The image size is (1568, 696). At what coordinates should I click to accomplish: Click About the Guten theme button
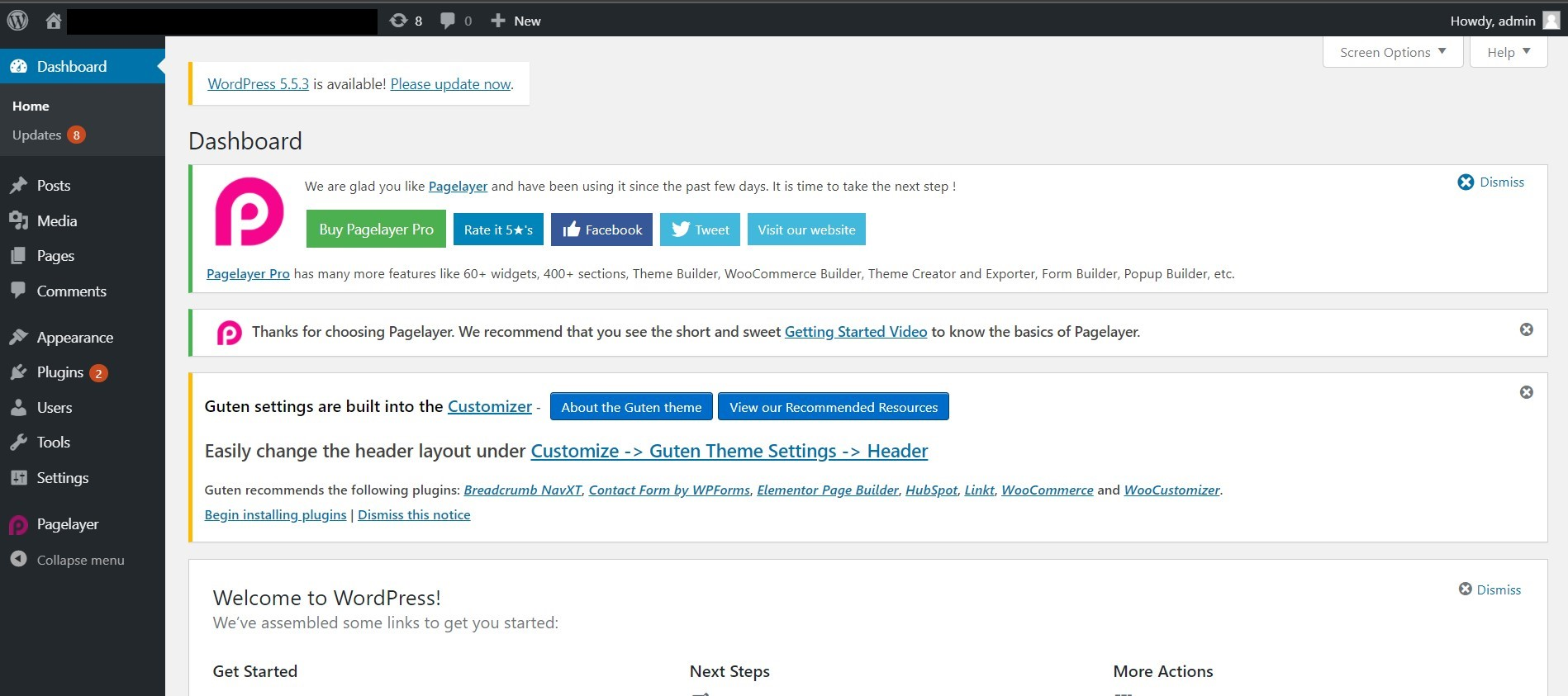coord(631,406)
